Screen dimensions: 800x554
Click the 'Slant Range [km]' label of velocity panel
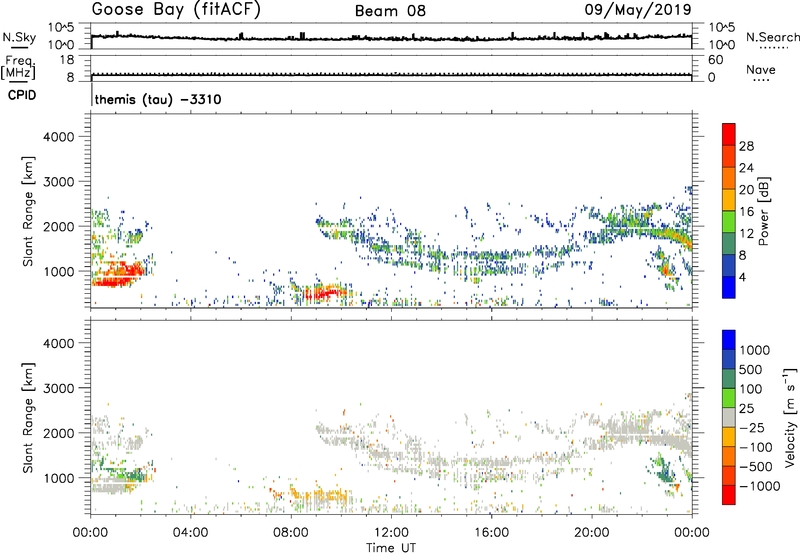28,417
